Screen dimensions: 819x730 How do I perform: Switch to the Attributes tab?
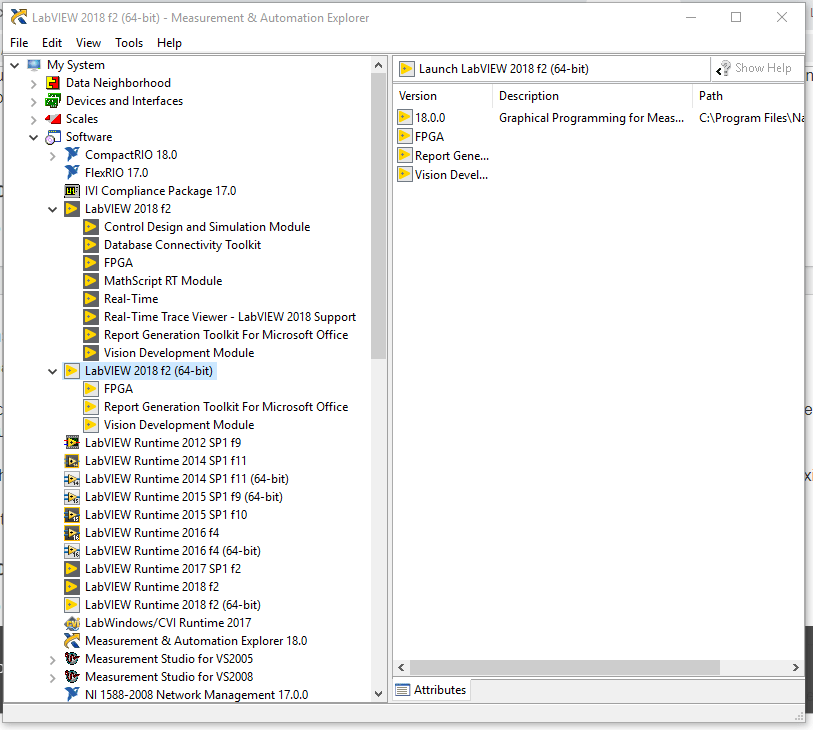click(432, 690)
